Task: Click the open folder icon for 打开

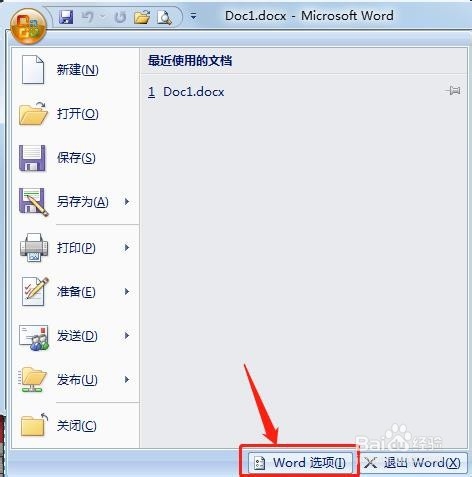Action: tap(33, 114)
